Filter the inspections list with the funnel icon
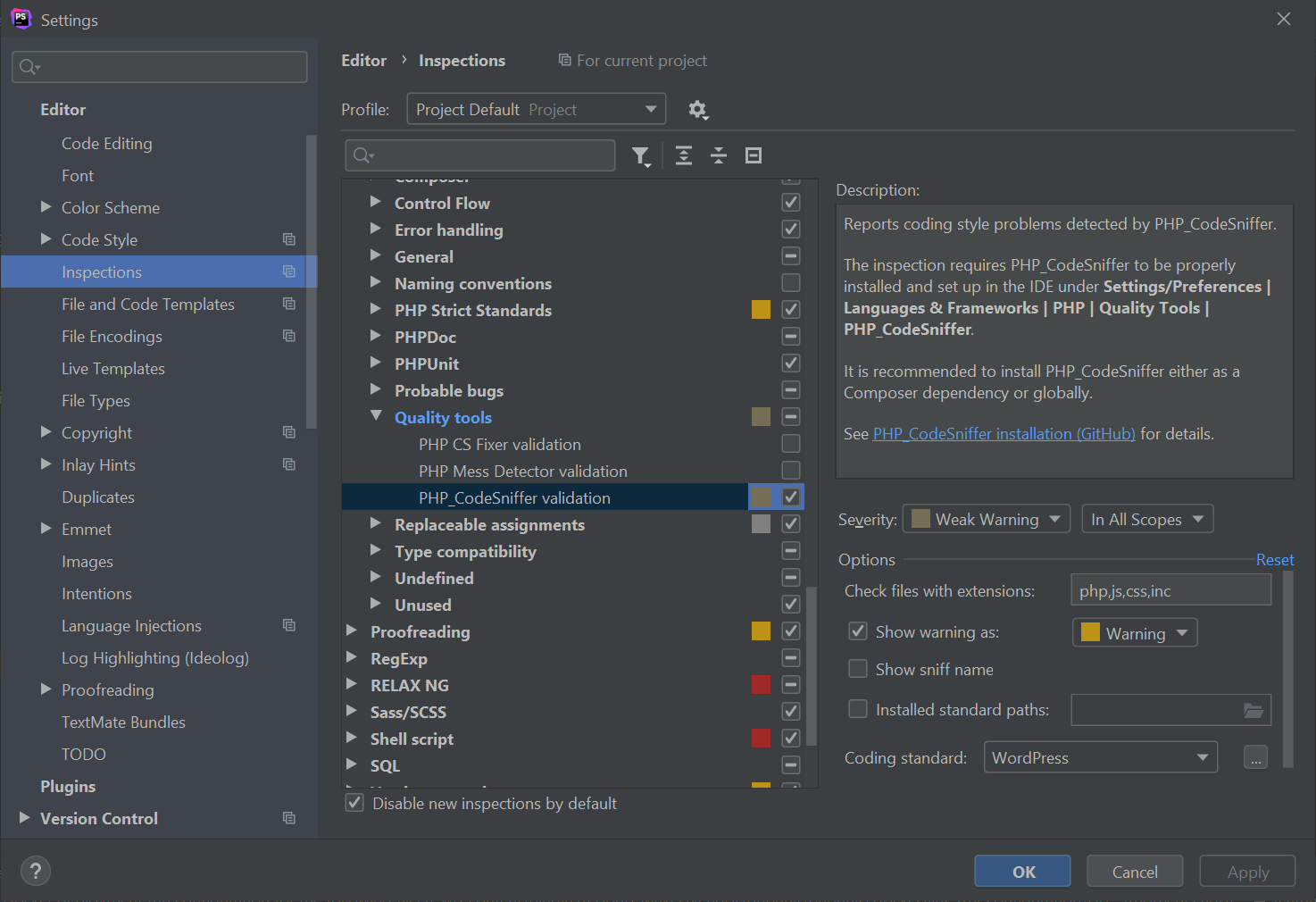The image size is (1316, 902). pos(641,155)
